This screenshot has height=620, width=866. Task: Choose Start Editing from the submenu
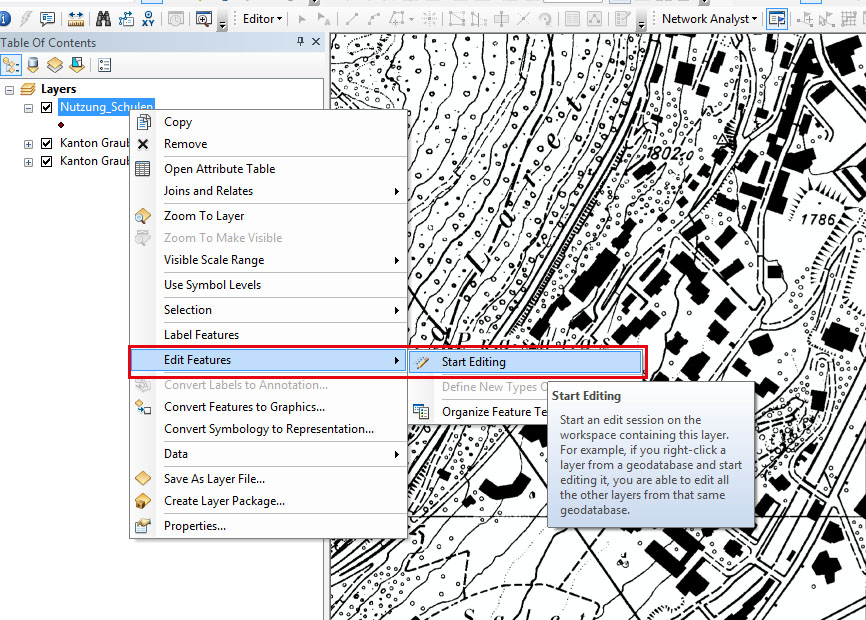point(474,362)
